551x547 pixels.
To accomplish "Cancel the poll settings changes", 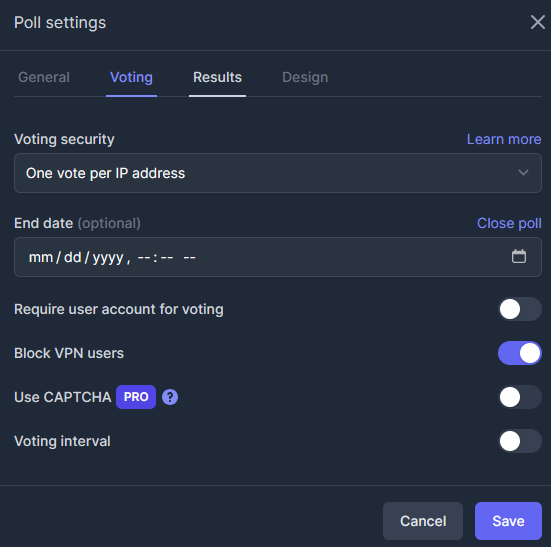I will point(423,521).
